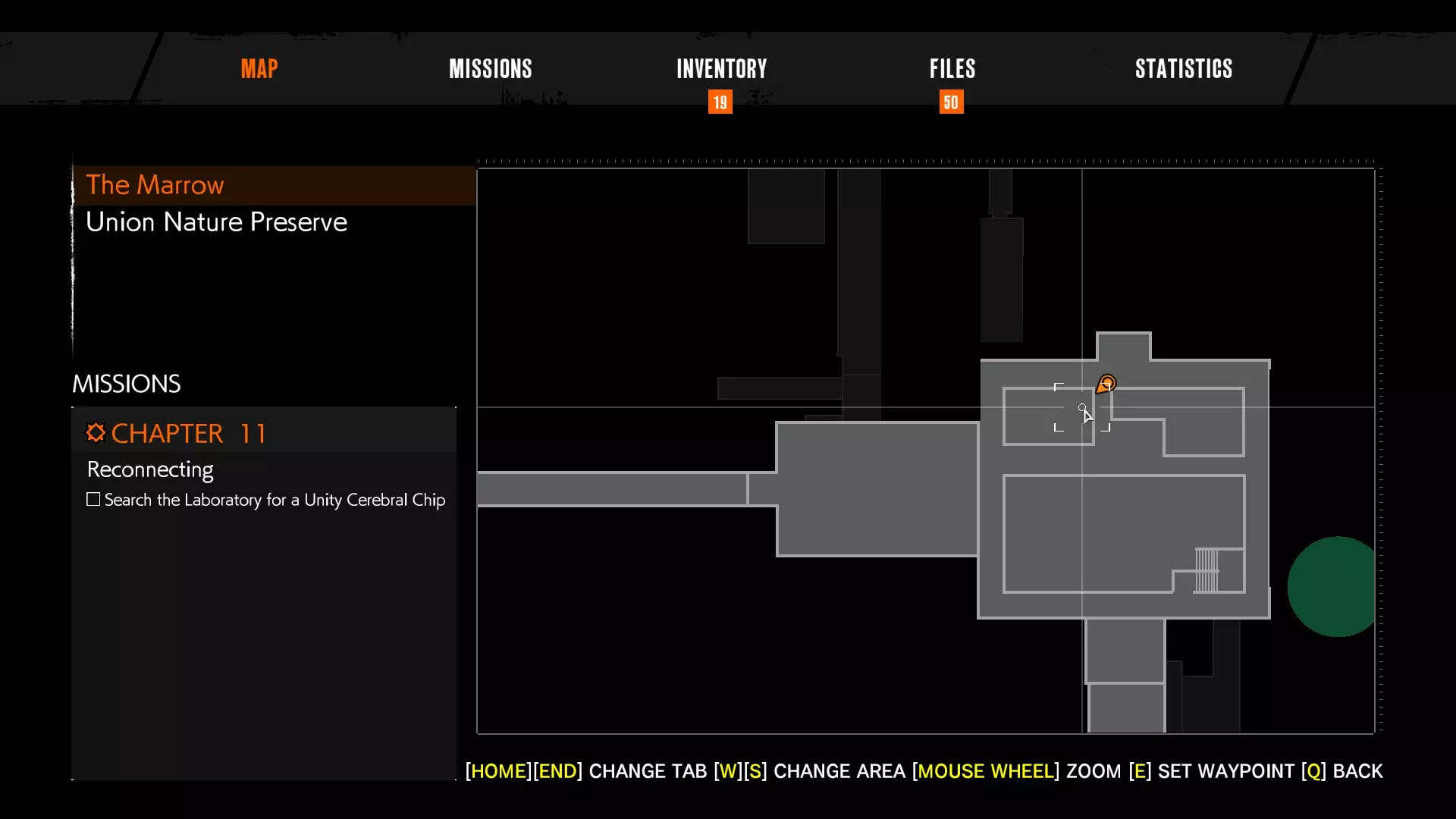
Task: Click the green circle on the map
Action: [x=1332, y=587]
